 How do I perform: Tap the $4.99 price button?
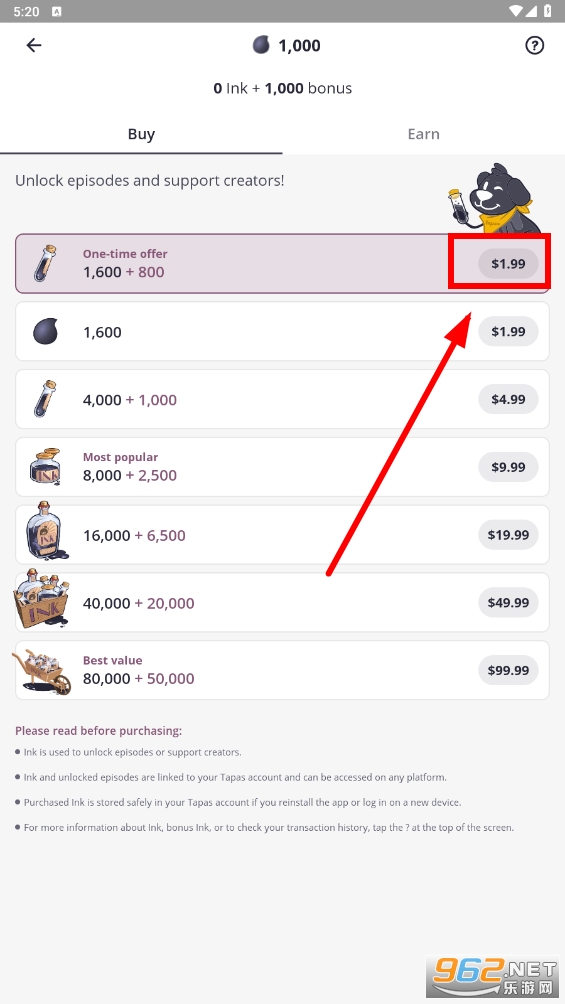tap(508, 399)
